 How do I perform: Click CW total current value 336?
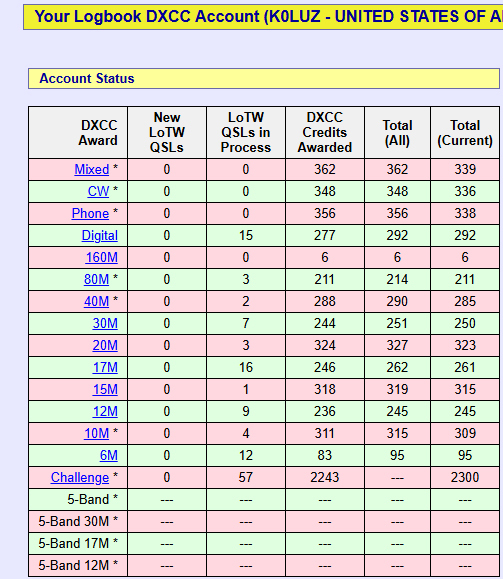tap(465, 191)
